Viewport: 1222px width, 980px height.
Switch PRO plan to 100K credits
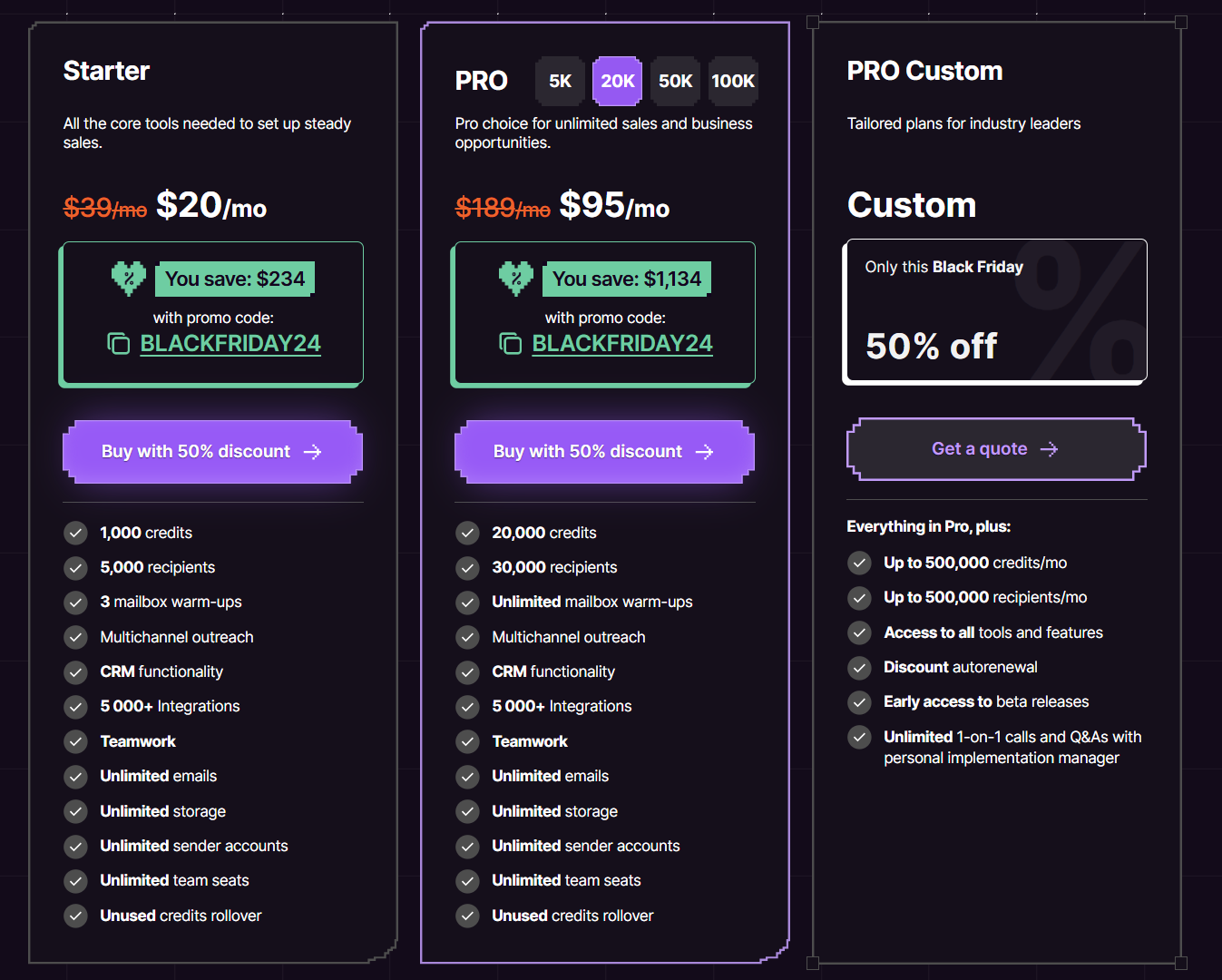733,81
